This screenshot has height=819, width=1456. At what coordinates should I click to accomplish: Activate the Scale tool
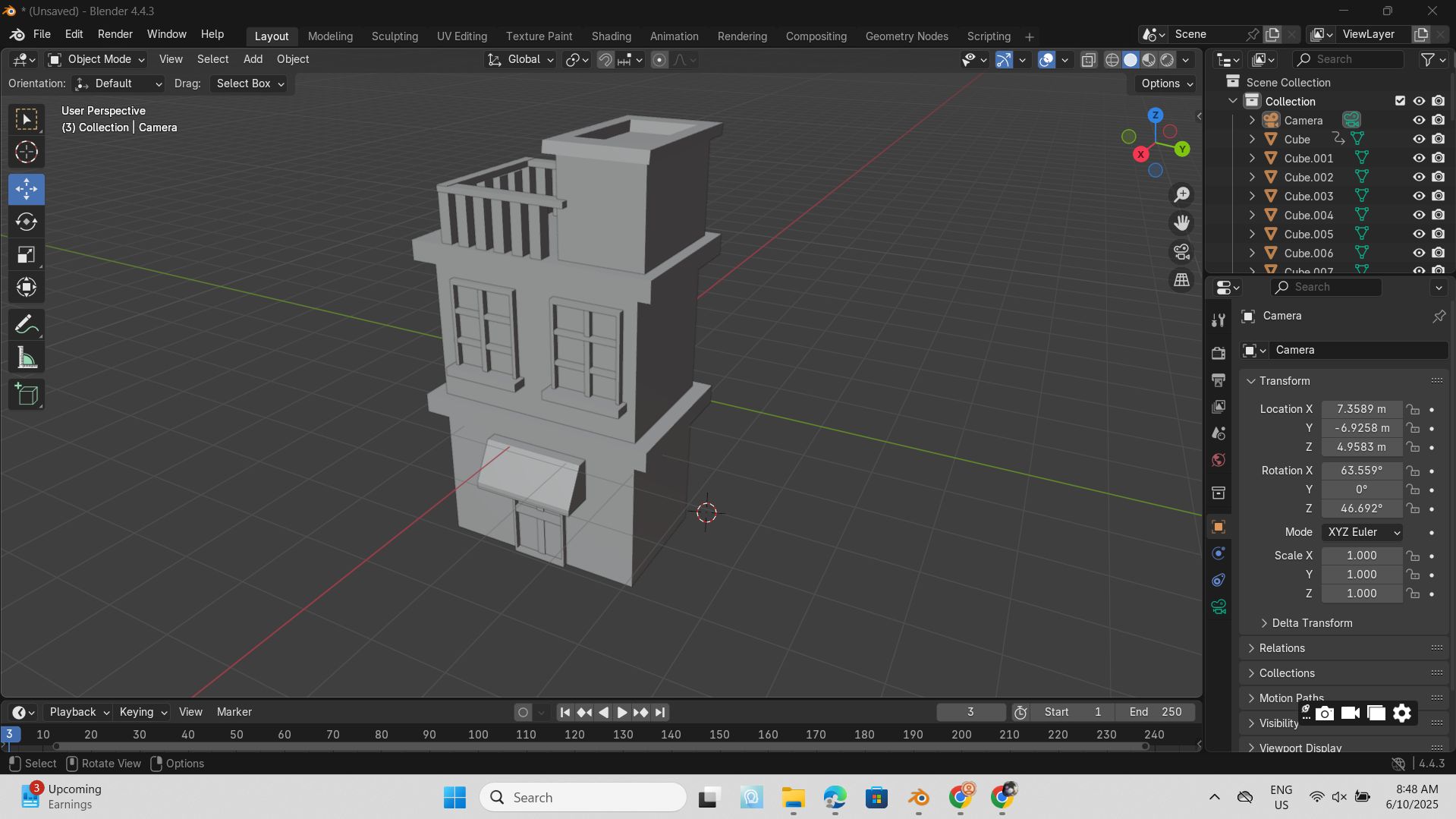27,255
